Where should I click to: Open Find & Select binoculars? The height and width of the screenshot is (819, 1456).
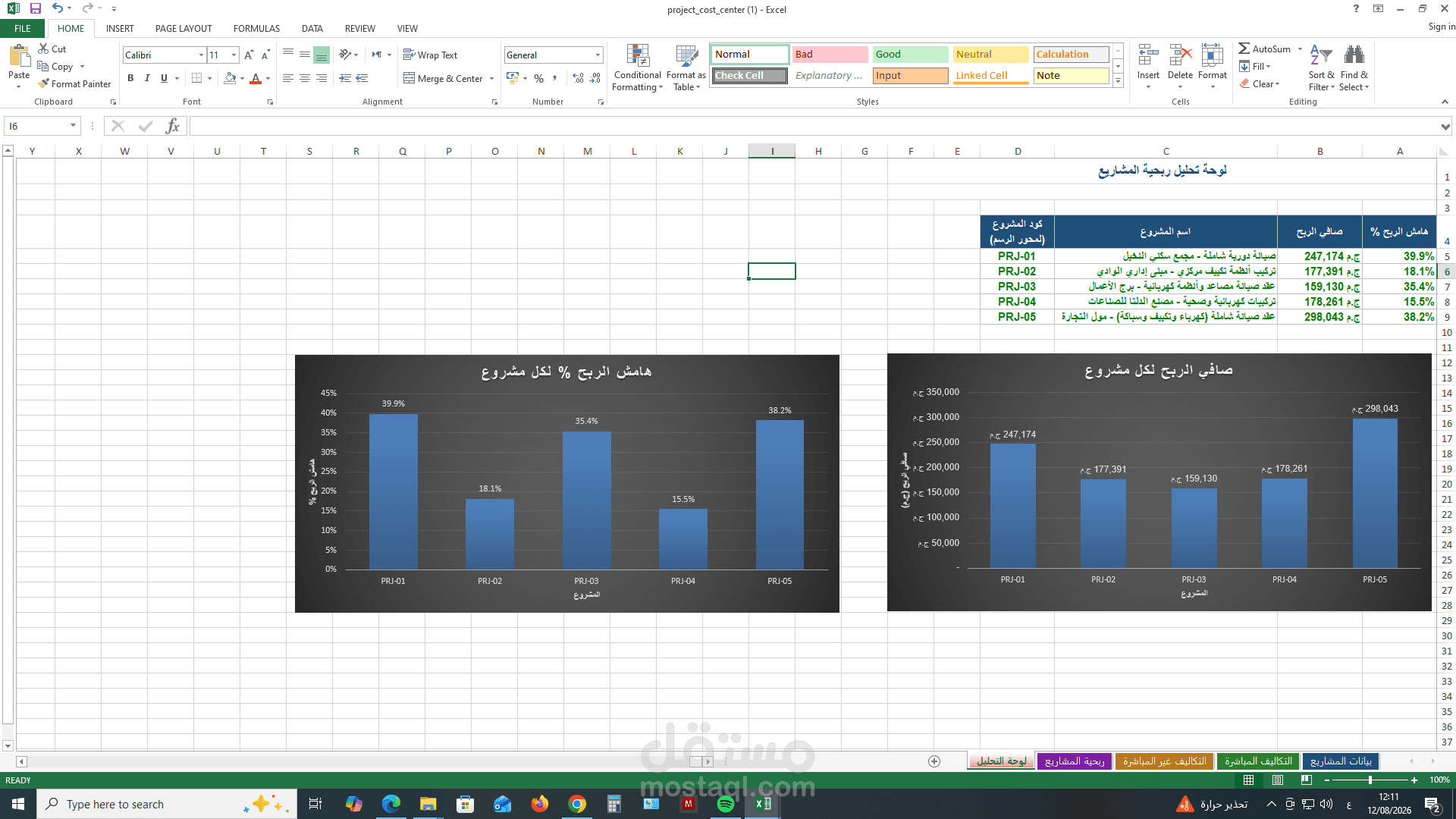pos(1354,67)
